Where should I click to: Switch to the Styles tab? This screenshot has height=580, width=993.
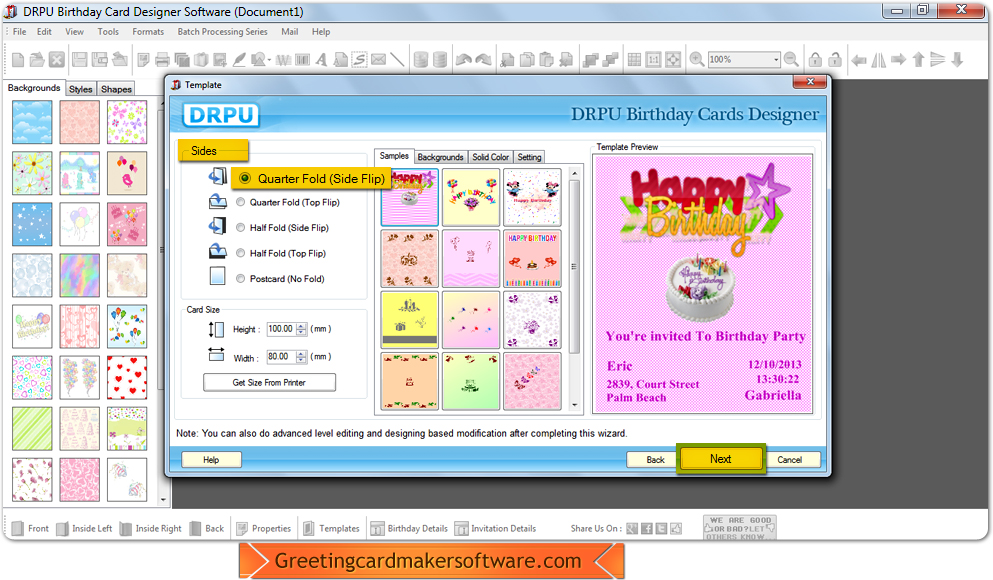coord(80,89)
